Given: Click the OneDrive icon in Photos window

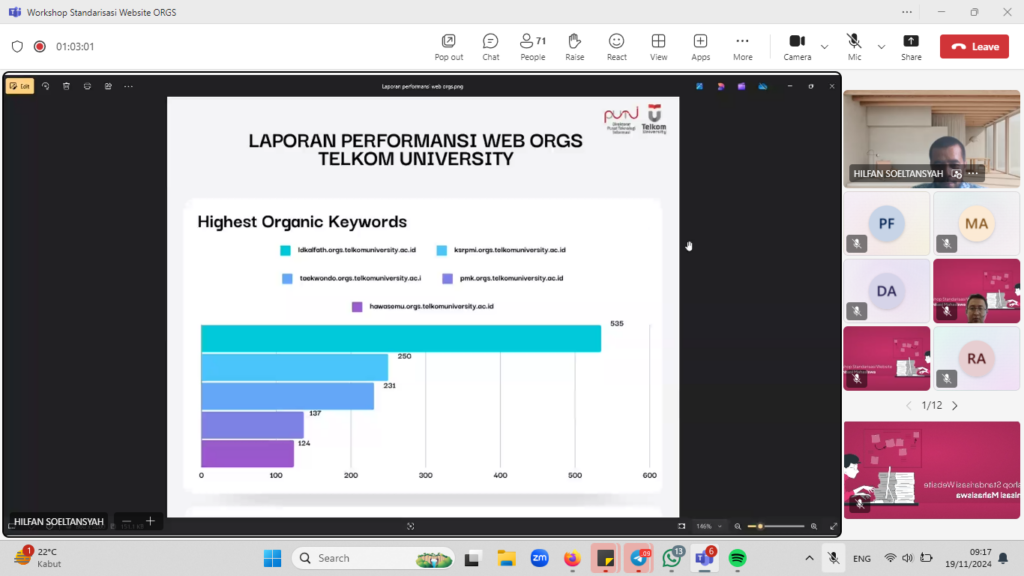Looking at the screenshot, I should [762, 86].
